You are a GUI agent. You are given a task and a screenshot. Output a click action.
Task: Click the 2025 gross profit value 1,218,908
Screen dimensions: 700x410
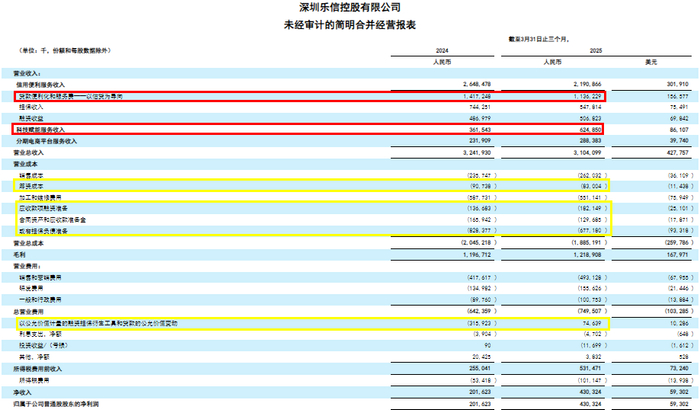pos(588,255)
